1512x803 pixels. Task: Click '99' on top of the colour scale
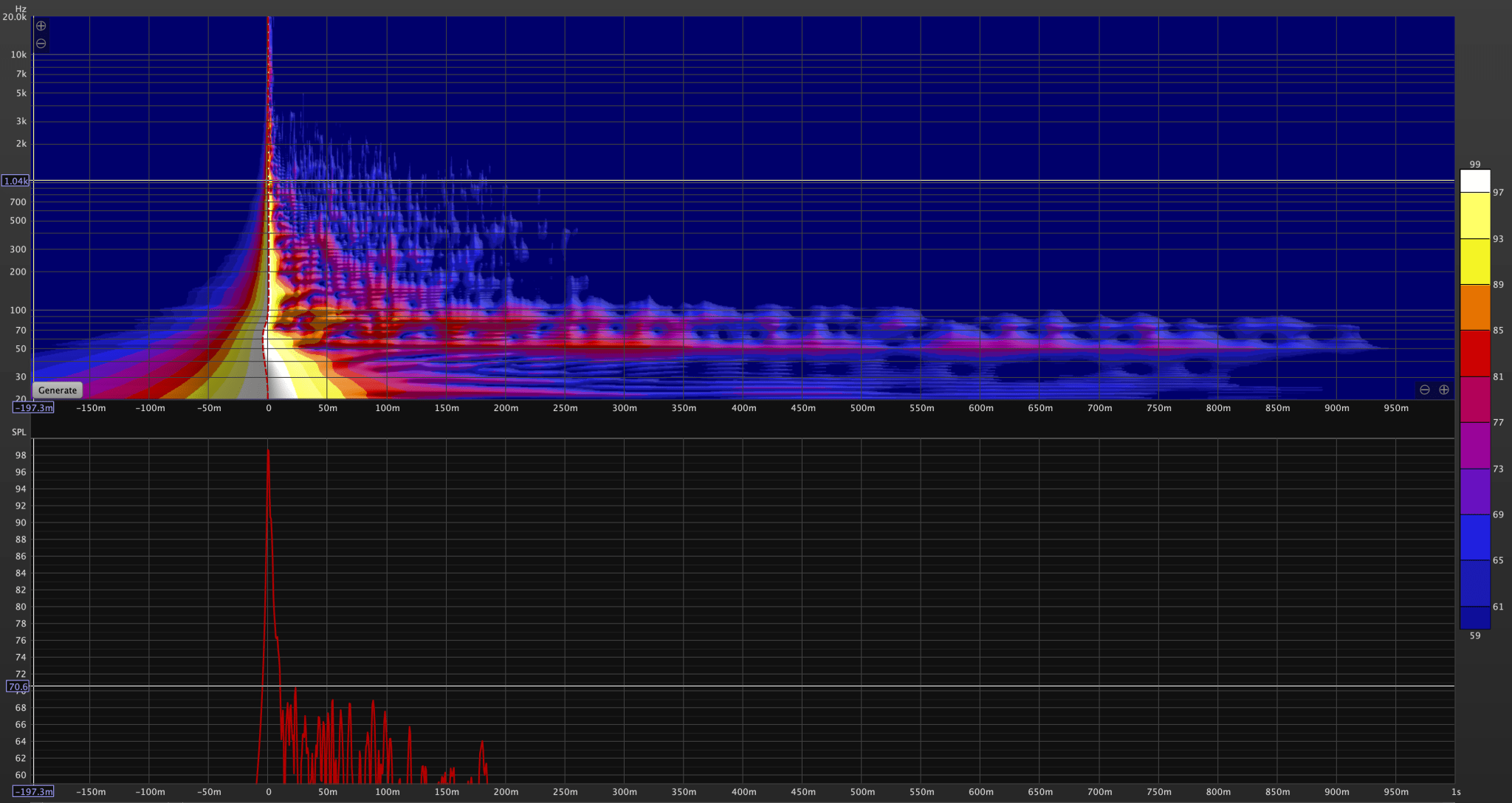[1475, 165]
